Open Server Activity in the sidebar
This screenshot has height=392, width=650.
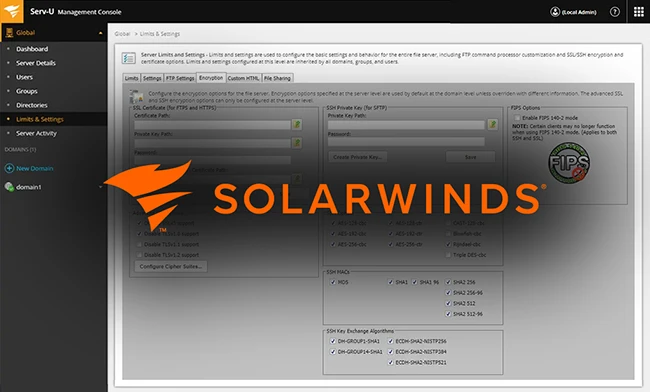click(36, 133)
